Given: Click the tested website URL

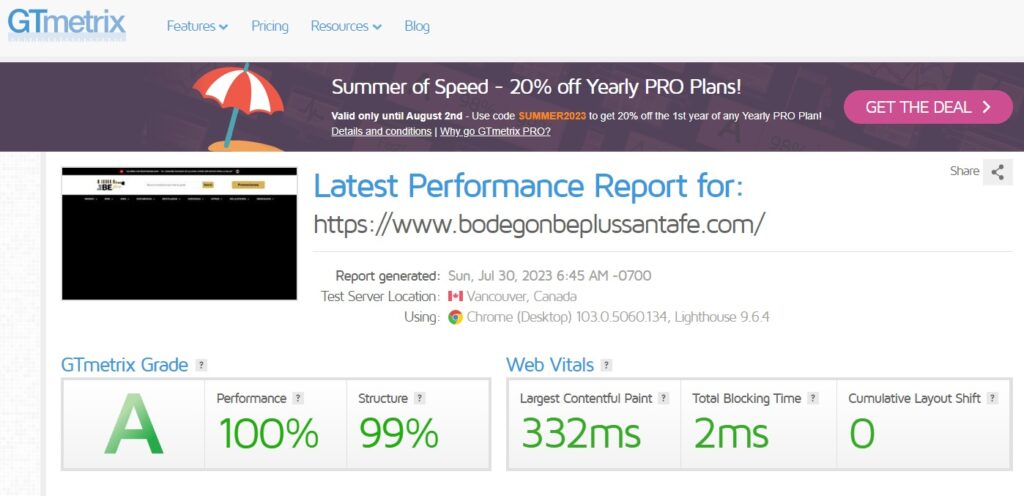Looking at the screenshot, I should pyautogui.click(x=539, y=224).
